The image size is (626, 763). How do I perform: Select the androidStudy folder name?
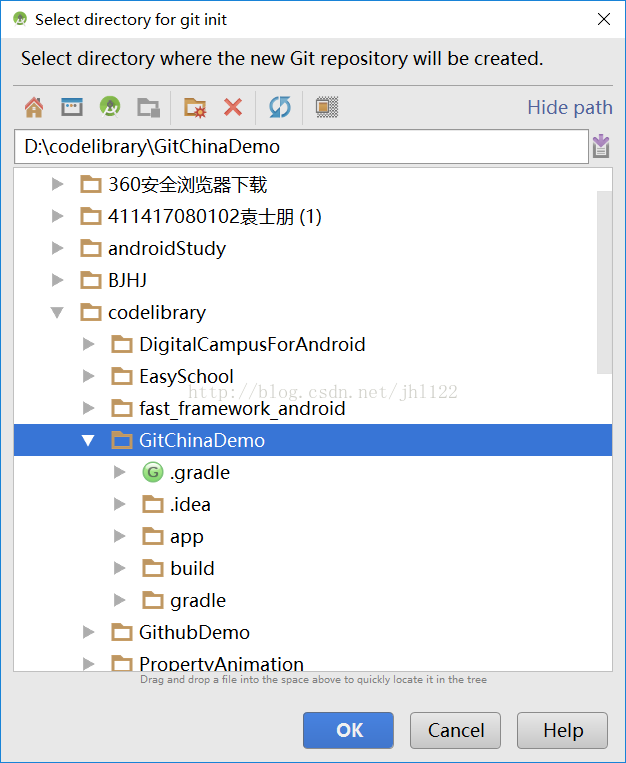point(167,249)
